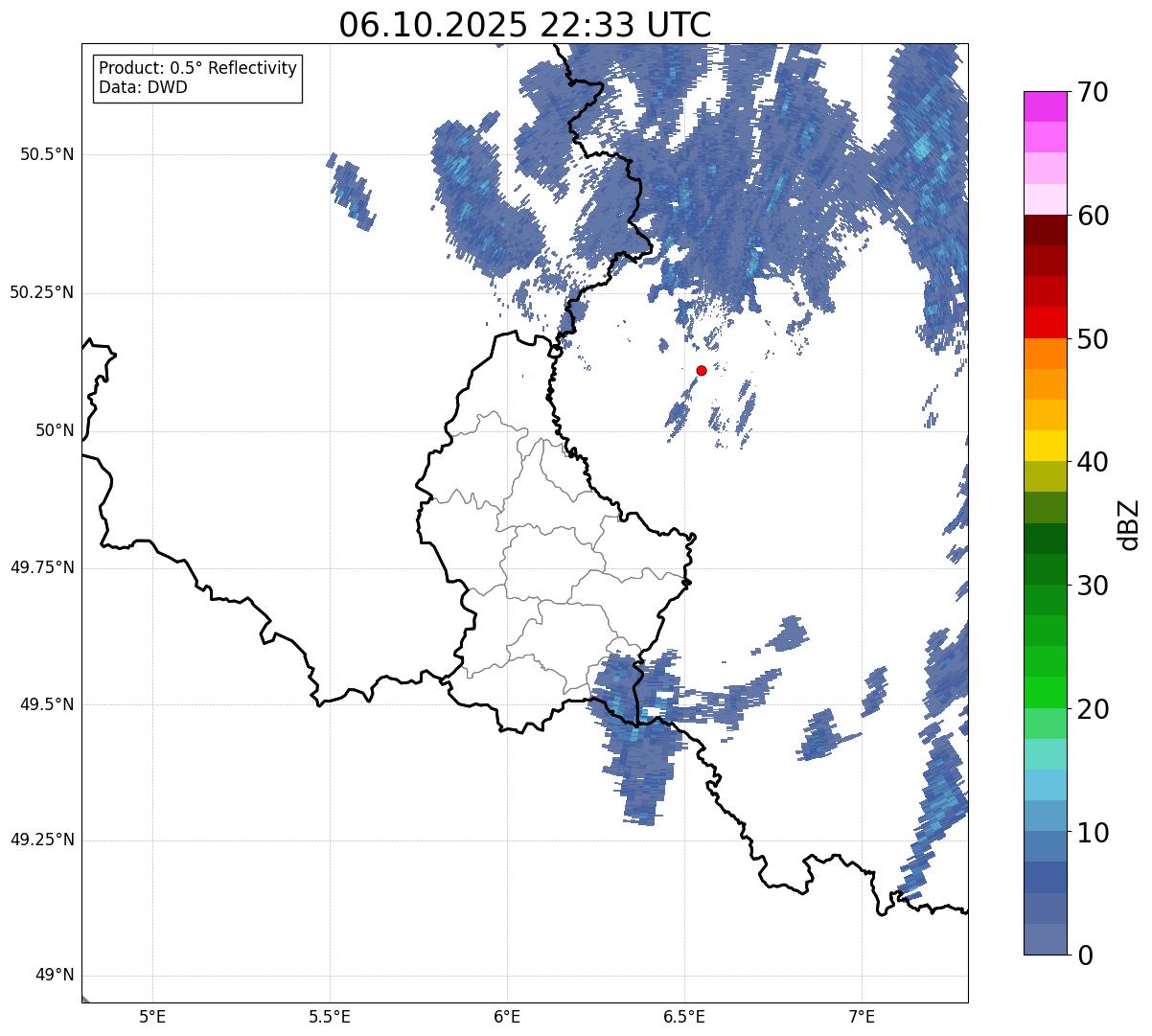Click the longitude label "6°E"
This screenshot has height=1036, width=1152.
(x=507, y=1017)
